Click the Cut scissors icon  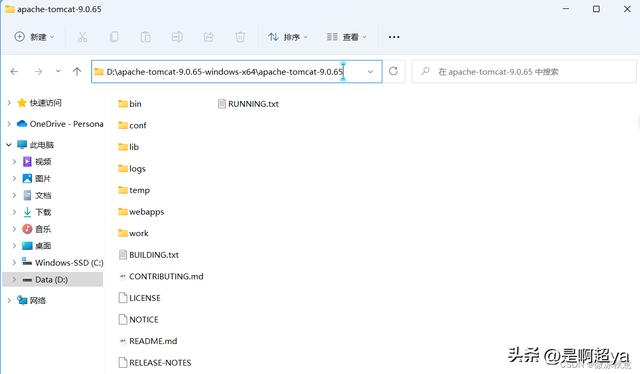click(82, 37)
